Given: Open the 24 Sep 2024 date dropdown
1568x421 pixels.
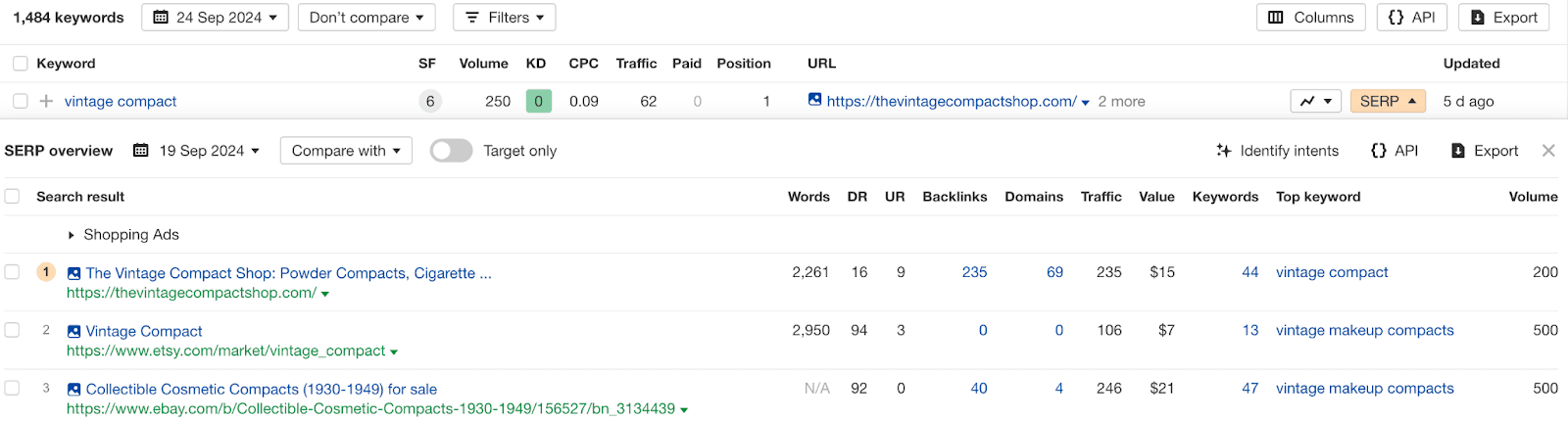Looking at the screenshot, I should pyautogui.click(x=215, y=18).
